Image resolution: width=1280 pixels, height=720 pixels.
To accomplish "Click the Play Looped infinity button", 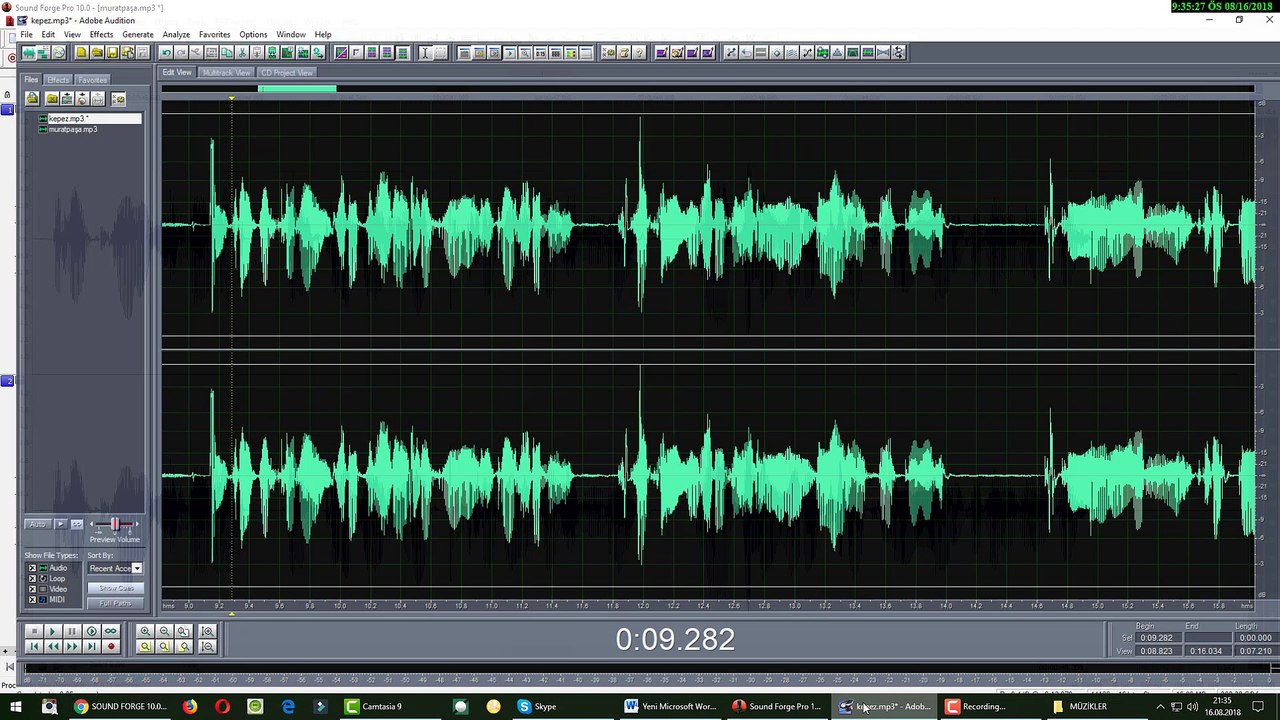I will coord(111,631).
